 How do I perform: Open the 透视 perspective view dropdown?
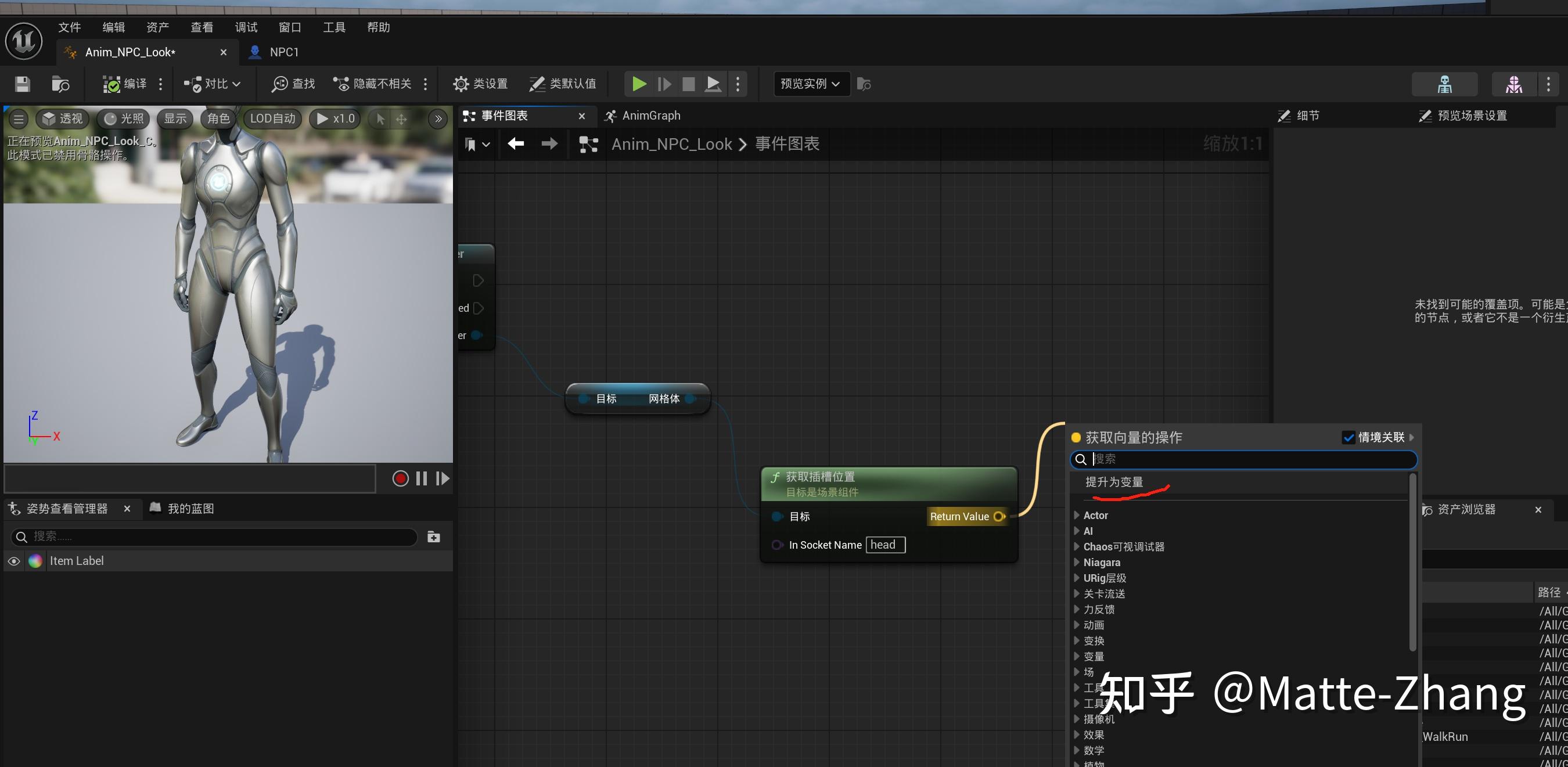[x=62, y=118]
